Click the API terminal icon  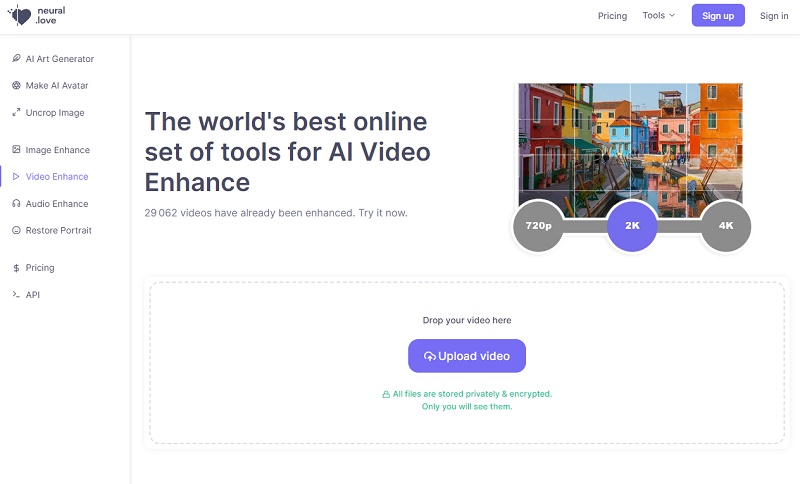(x=16, y=294)
